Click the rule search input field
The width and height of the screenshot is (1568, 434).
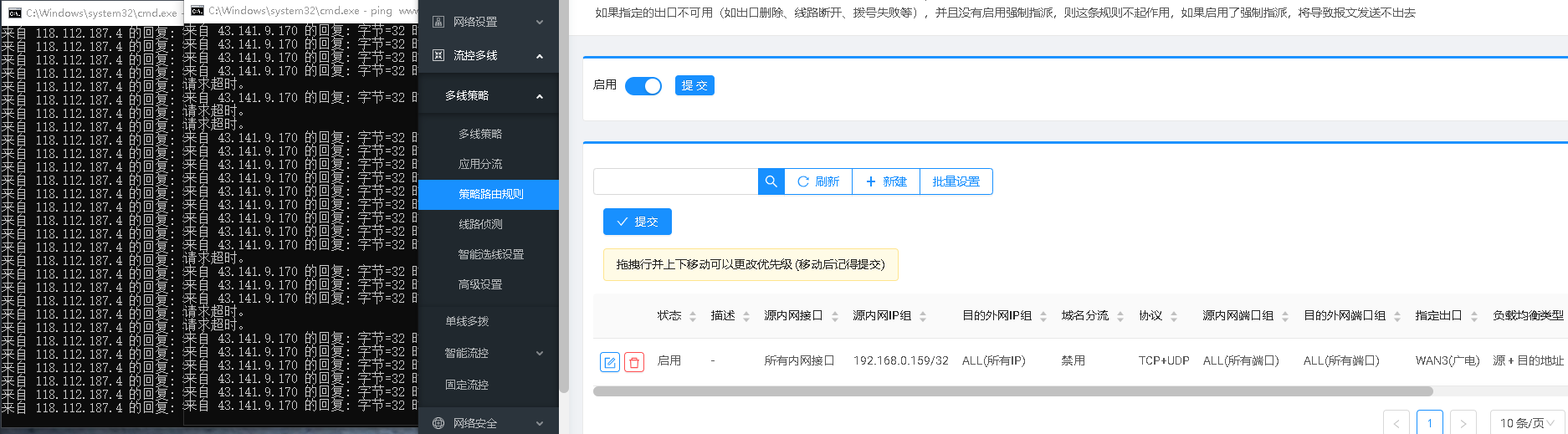coord(675,181)
